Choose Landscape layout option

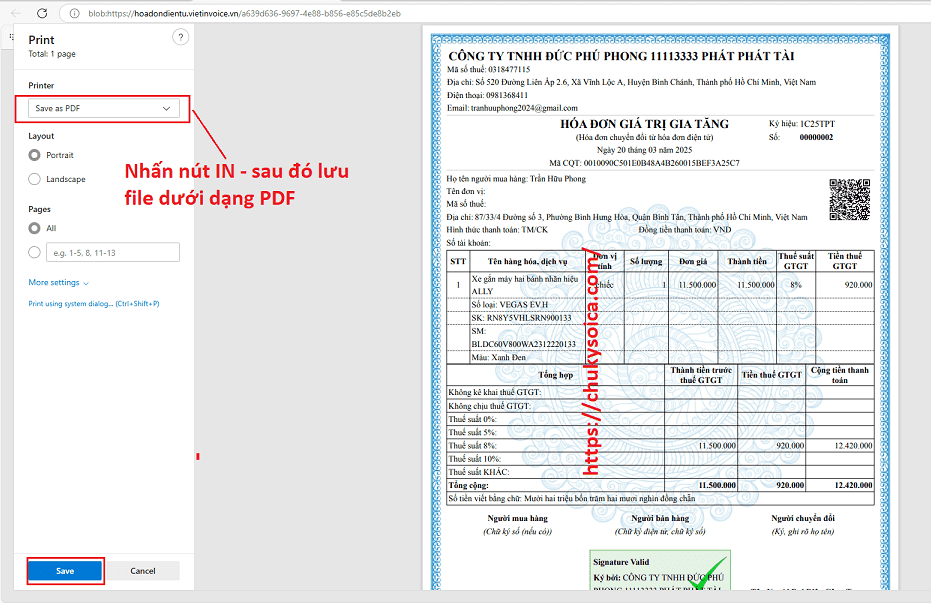point(34,179)
